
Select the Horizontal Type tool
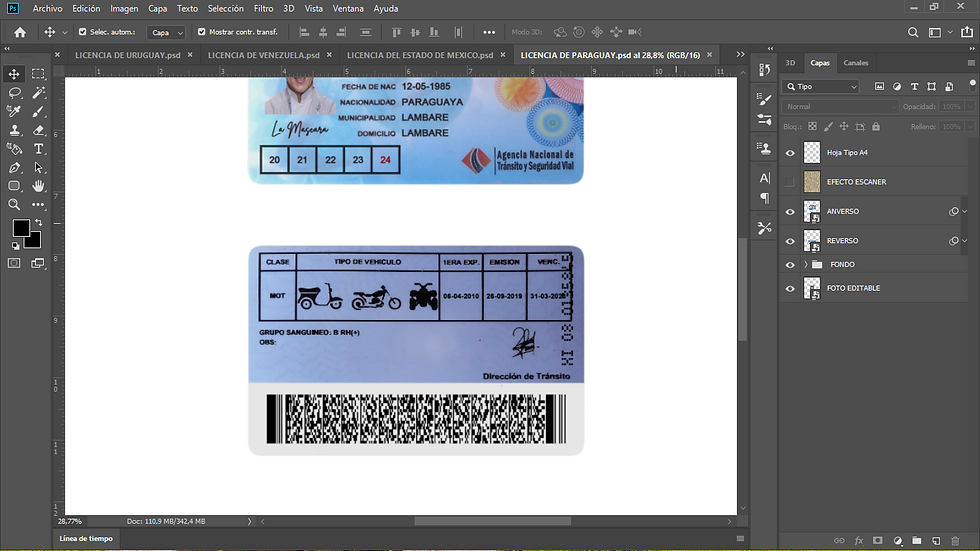(38, 149)
